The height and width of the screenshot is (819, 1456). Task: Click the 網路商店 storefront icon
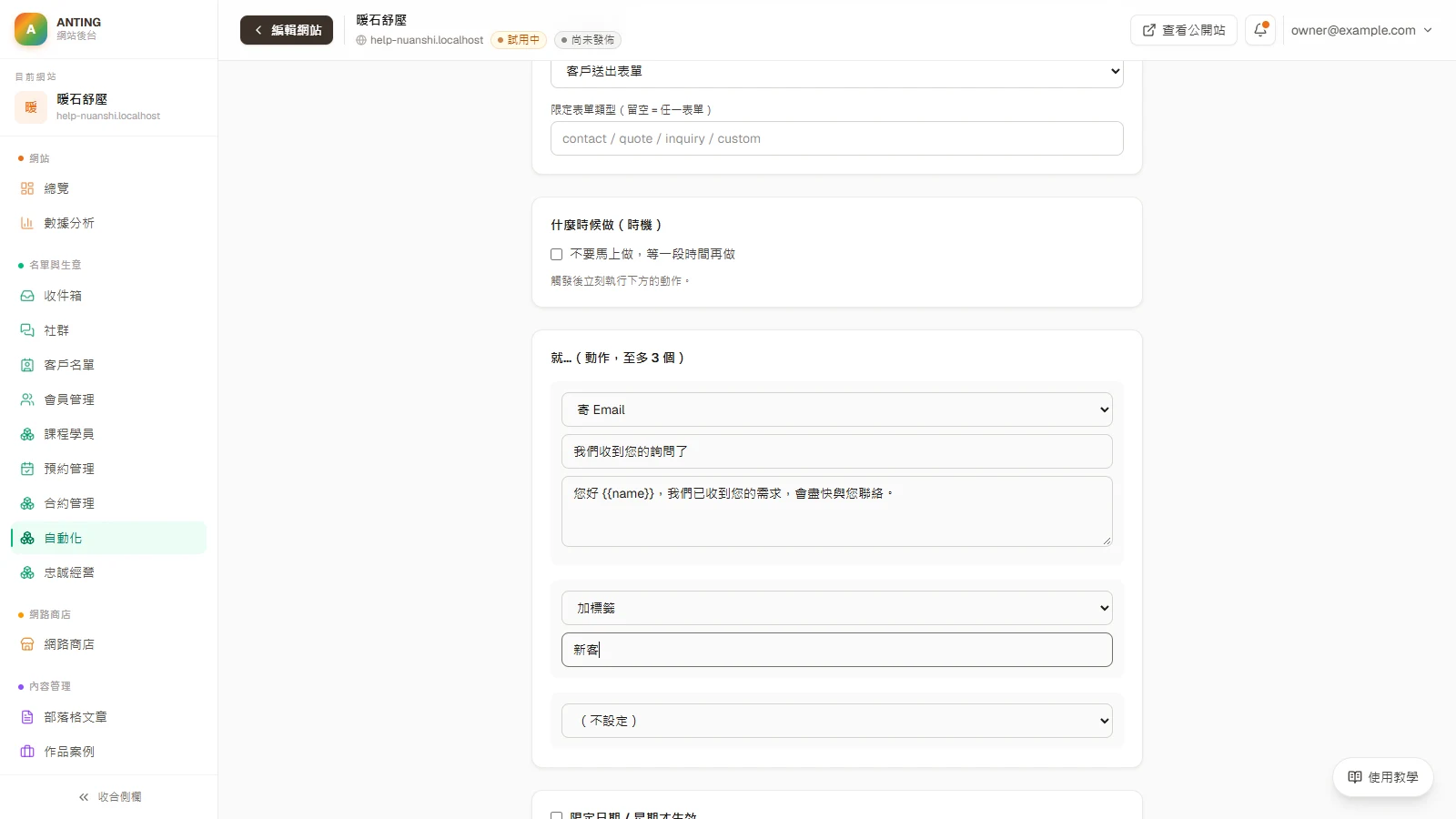pos(27,644)
